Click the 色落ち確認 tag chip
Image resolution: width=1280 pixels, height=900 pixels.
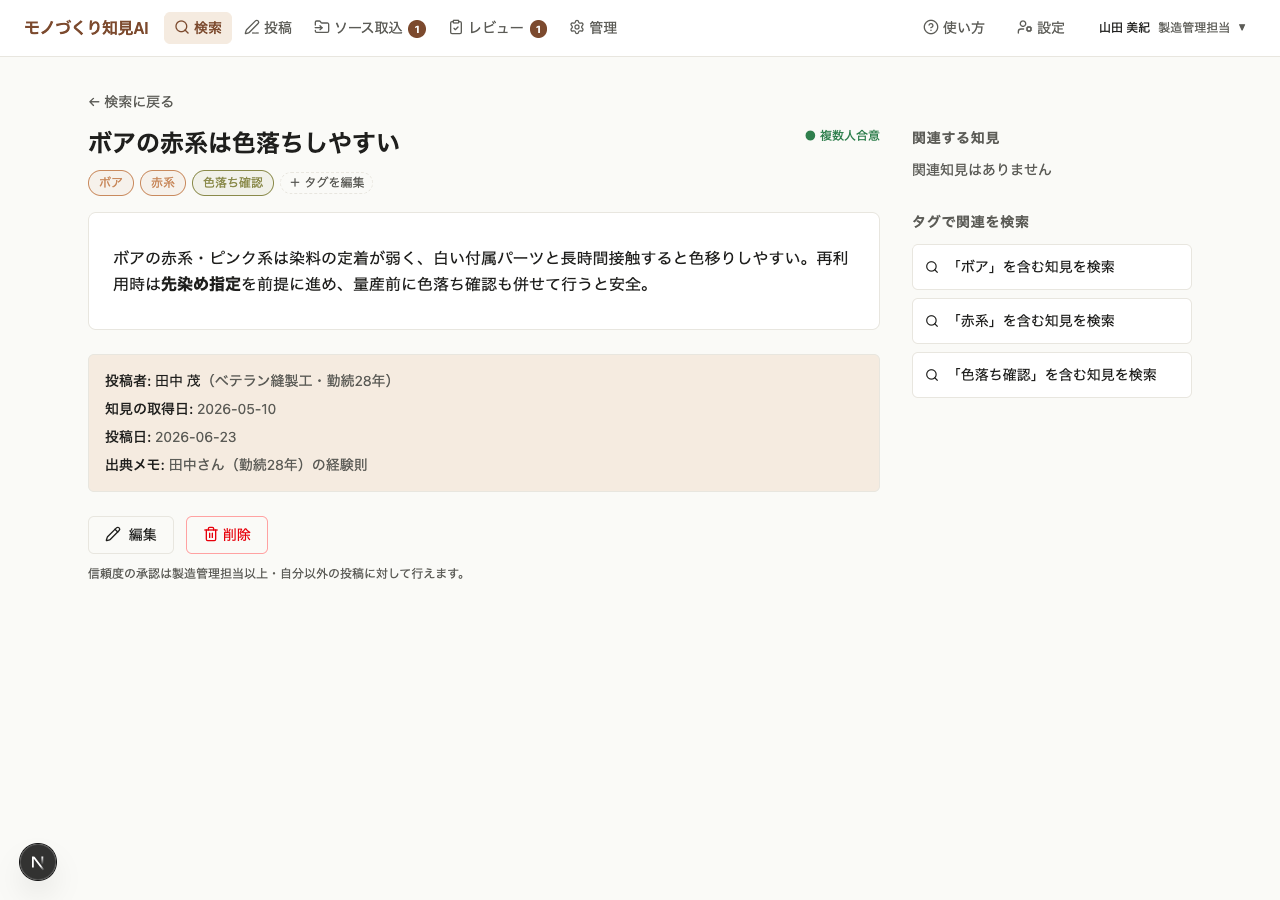tap(233, 183)
